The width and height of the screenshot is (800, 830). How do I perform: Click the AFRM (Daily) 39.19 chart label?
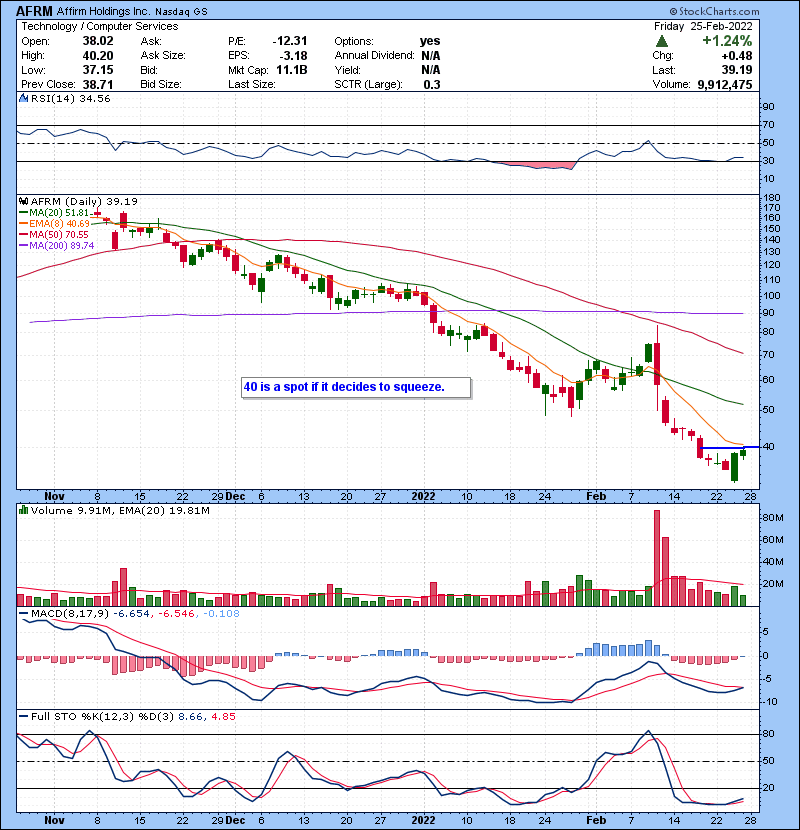[x=84, y=201]
